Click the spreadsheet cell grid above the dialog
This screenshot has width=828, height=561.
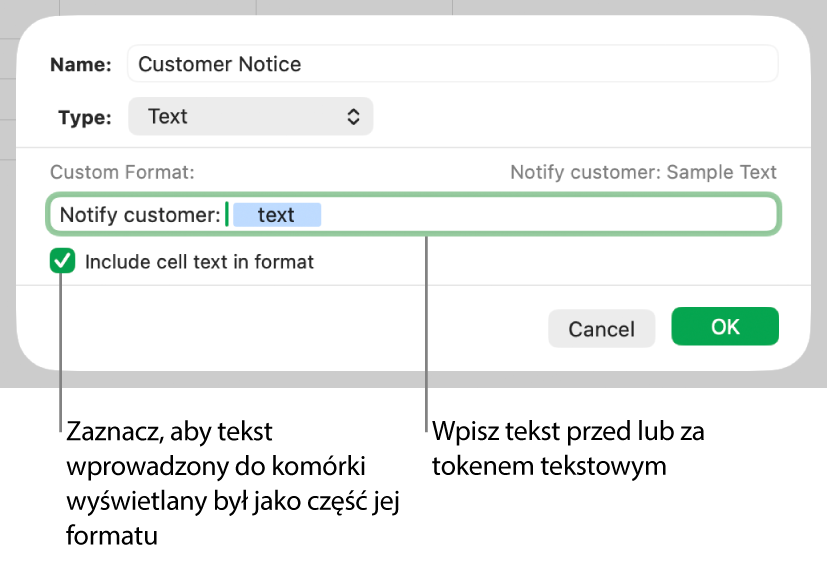point(350,6)
